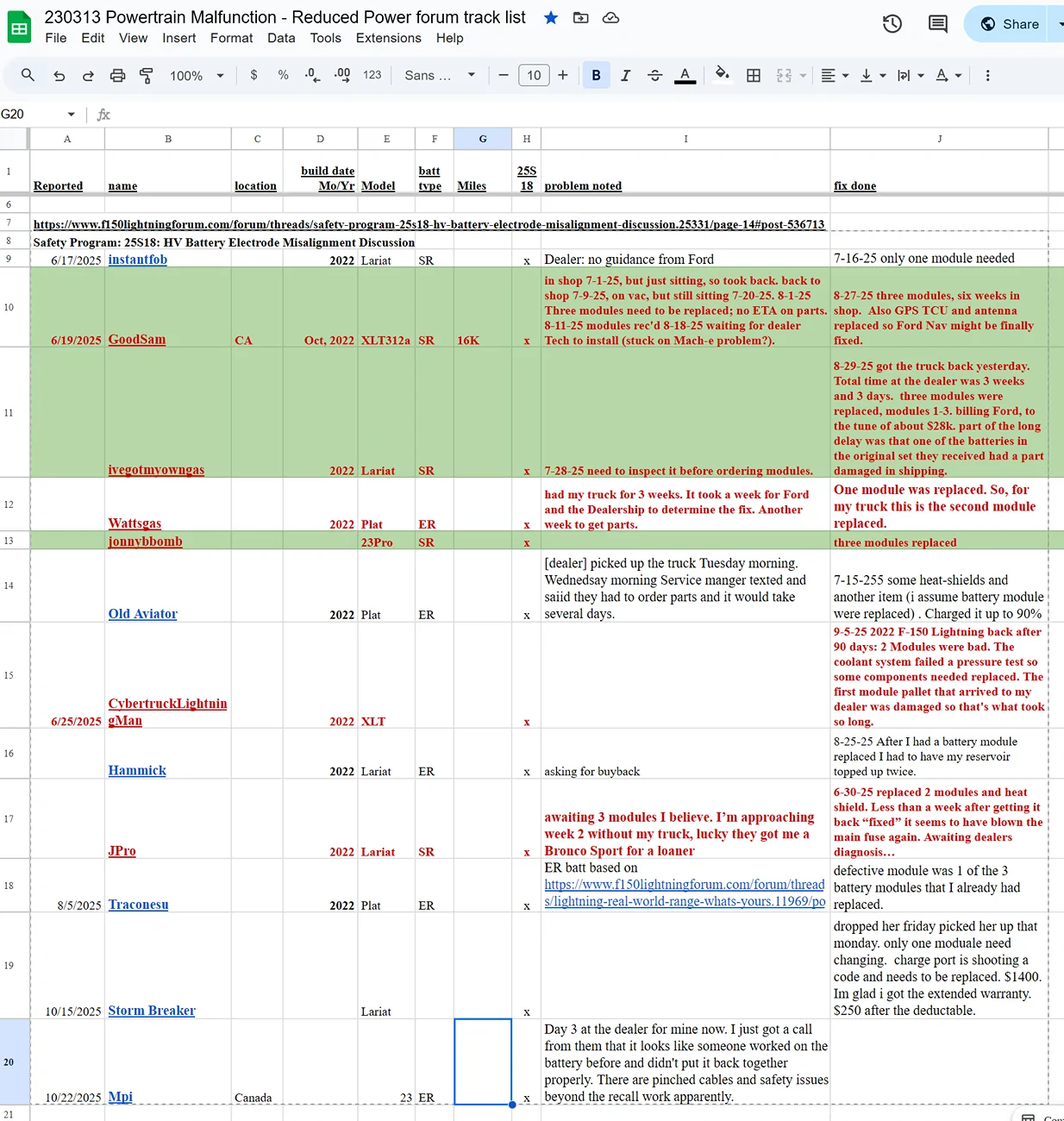This screenshot has width=1064, height=1121.
Task: Open version history clock icon
Action: [x=892, y=24]
